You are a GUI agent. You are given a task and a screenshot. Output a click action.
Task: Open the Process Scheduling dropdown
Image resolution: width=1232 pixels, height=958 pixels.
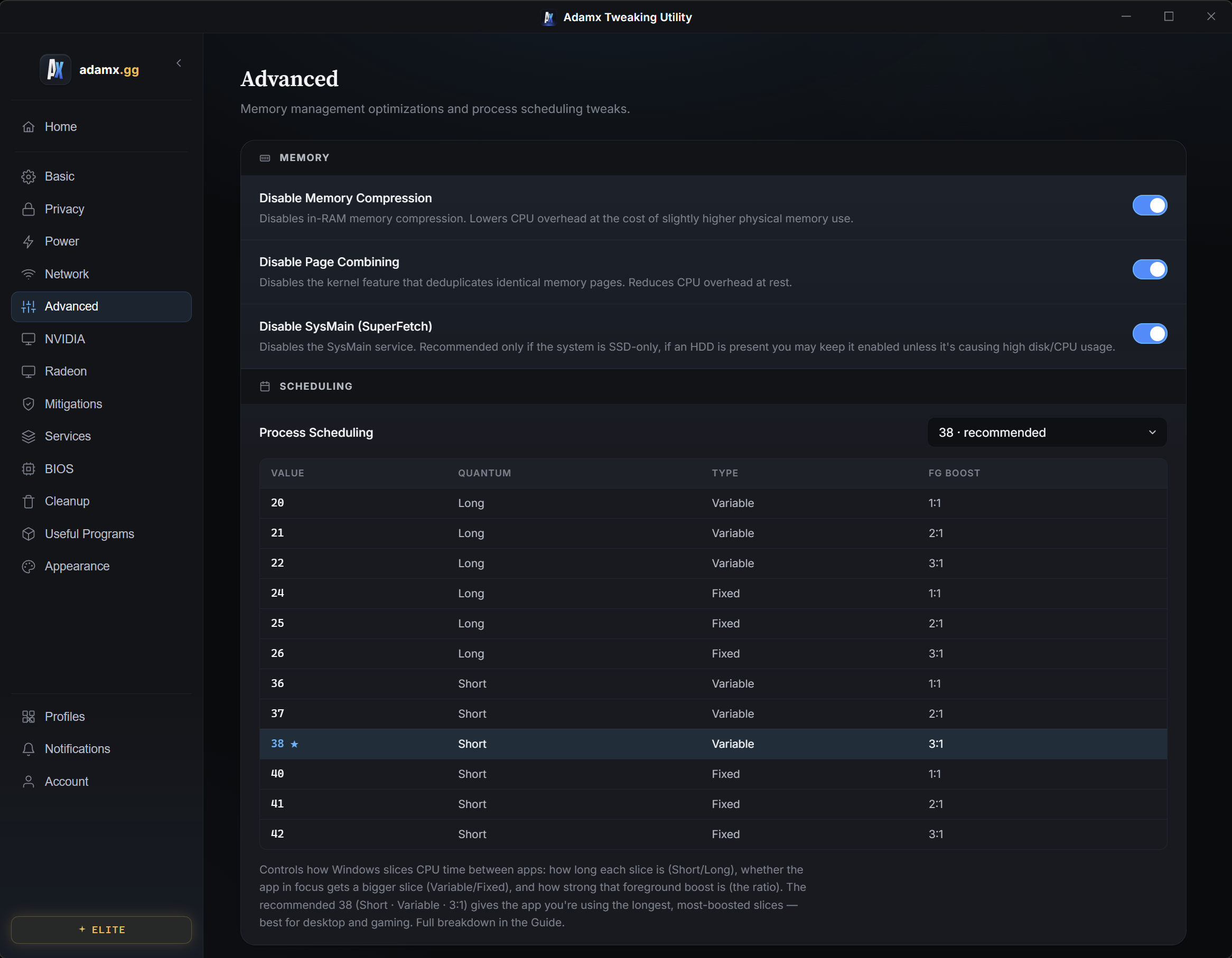pyautogui.click(x=1047, y=433)
